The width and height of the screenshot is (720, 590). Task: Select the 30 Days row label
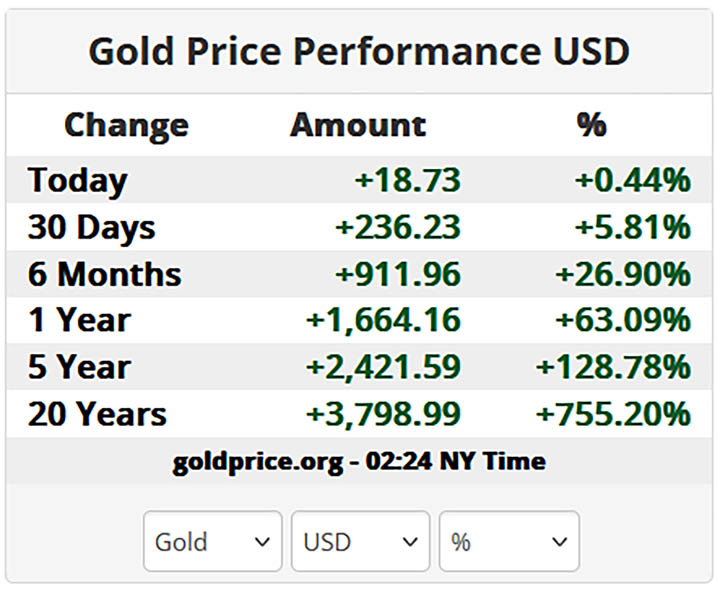91,228
